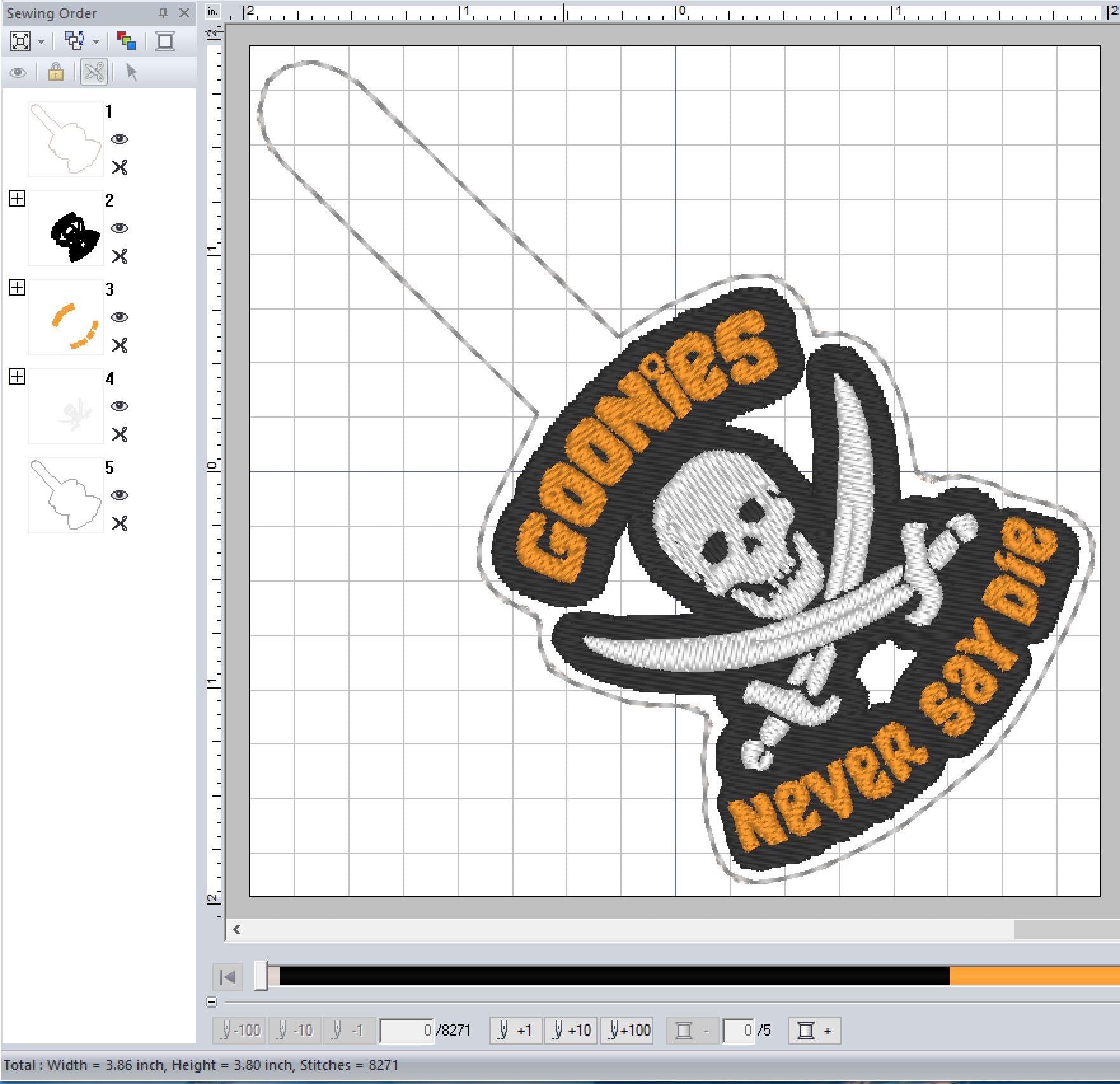Open the dropdown arrow beside the overlapping squares icon

[96, 42]
